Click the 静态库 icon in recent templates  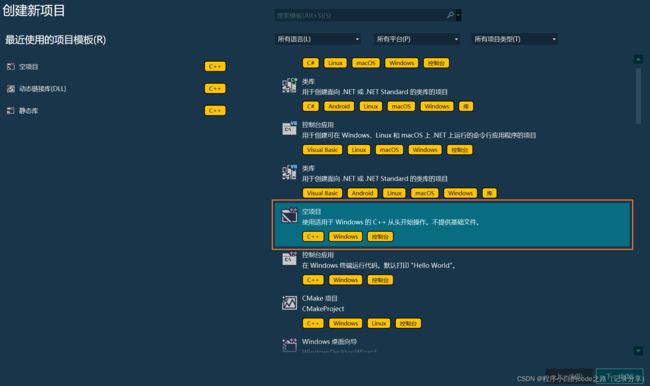tap(11, 110)
